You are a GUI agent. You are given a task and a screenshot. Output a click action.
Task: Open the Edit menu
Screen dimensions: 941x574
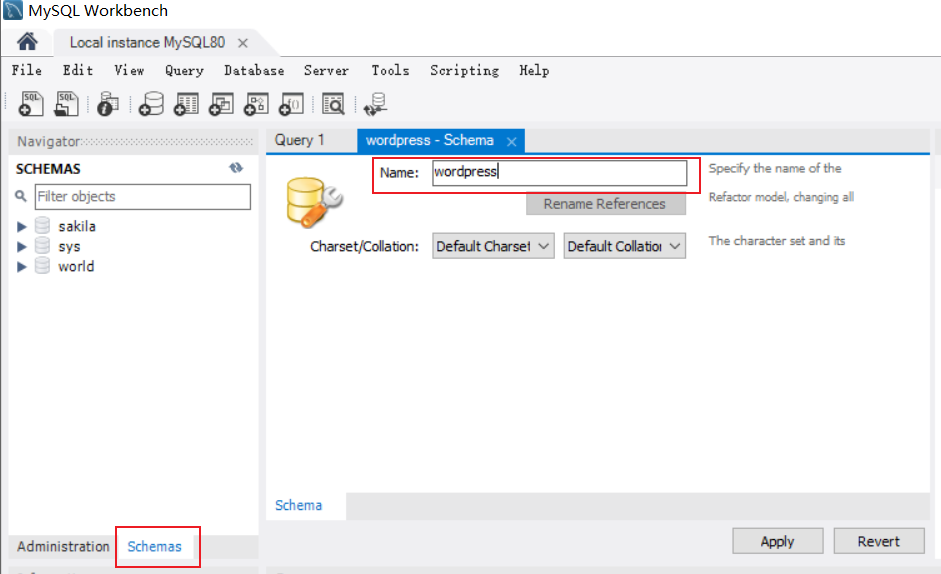pyautogui.click(x=78, y=70)
